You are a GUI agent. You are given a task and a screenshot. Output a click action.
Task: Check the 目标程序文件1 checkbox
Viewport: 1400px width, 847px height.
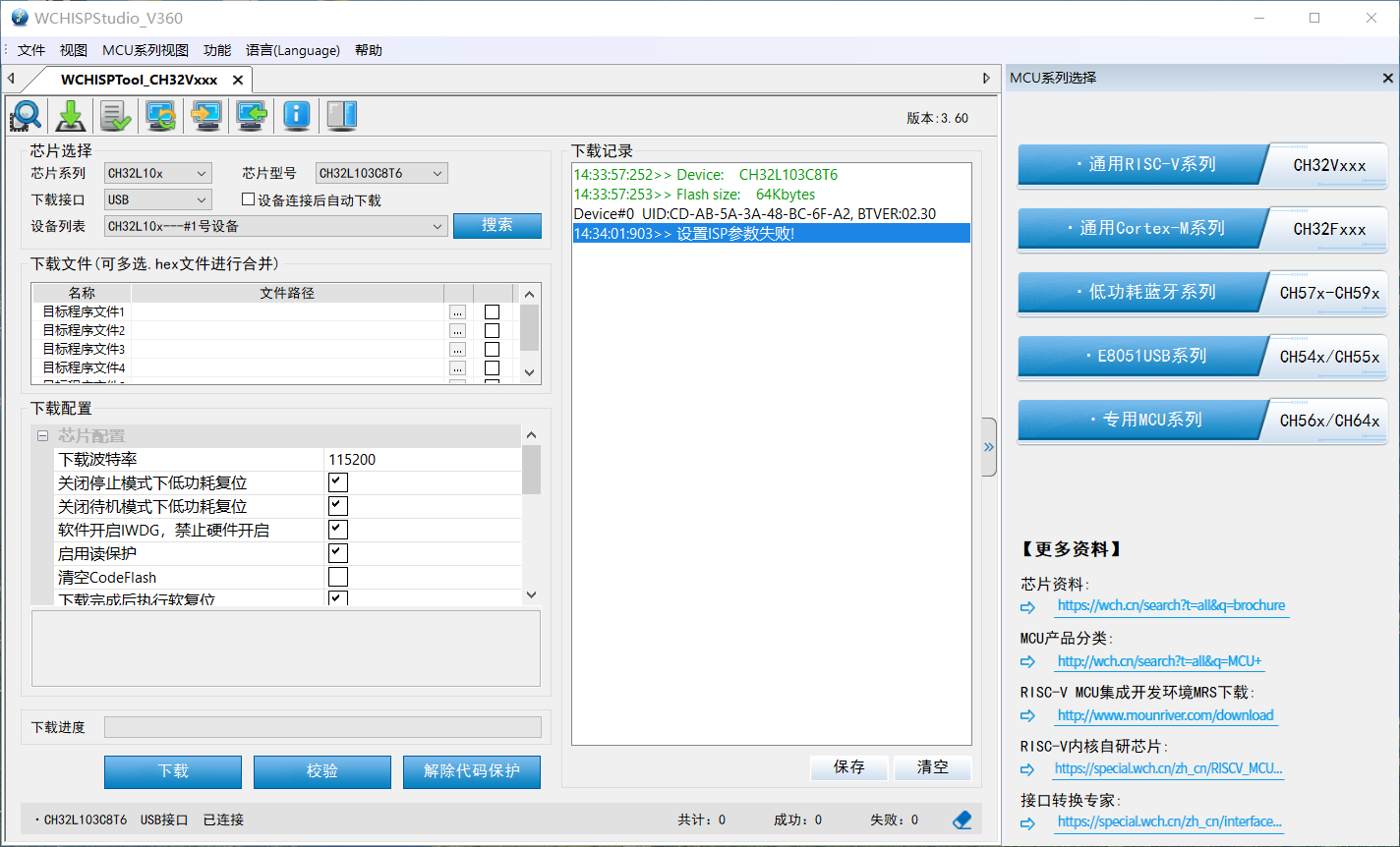(x=492, y=311)
